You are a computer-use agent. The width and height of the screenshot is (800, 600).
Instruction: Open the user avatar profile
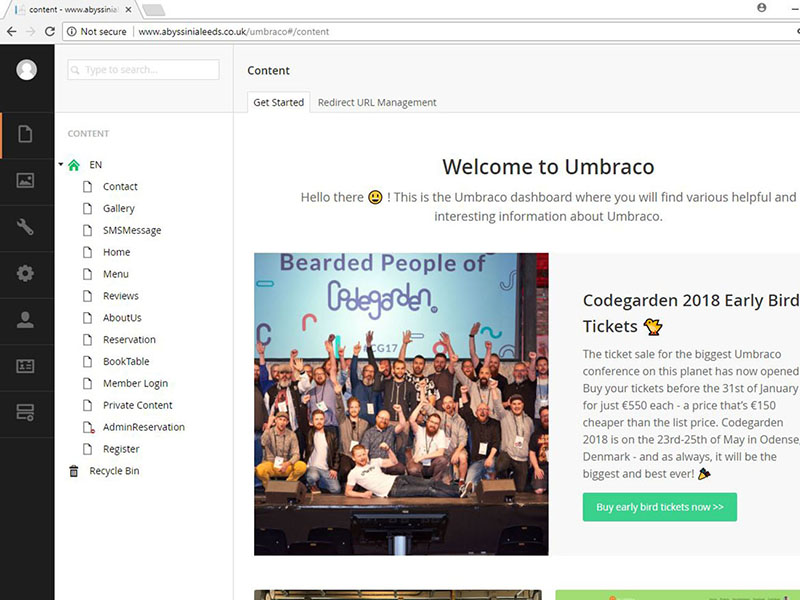click(27, 69)
